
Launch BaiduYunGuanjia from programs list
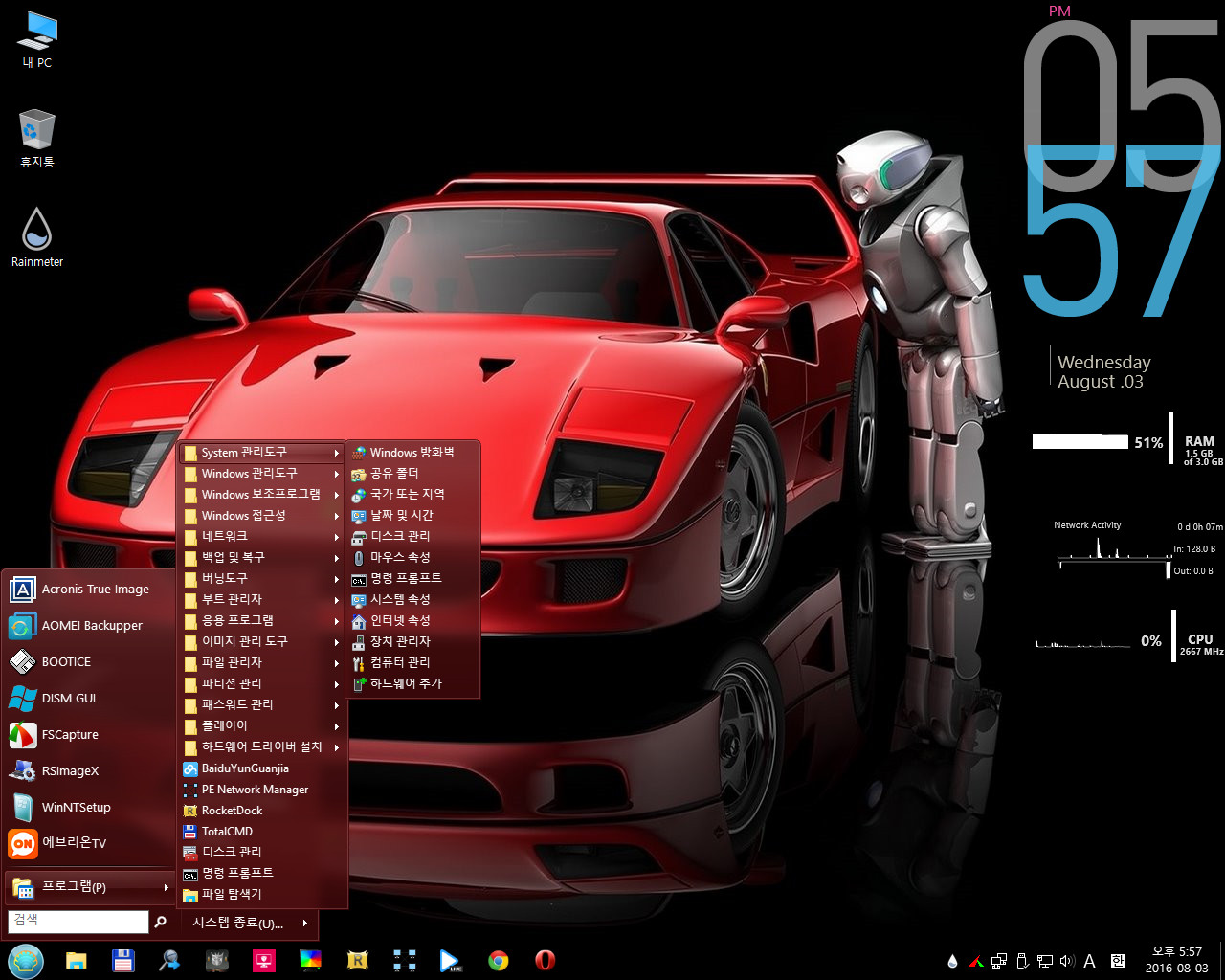(262, 768)
